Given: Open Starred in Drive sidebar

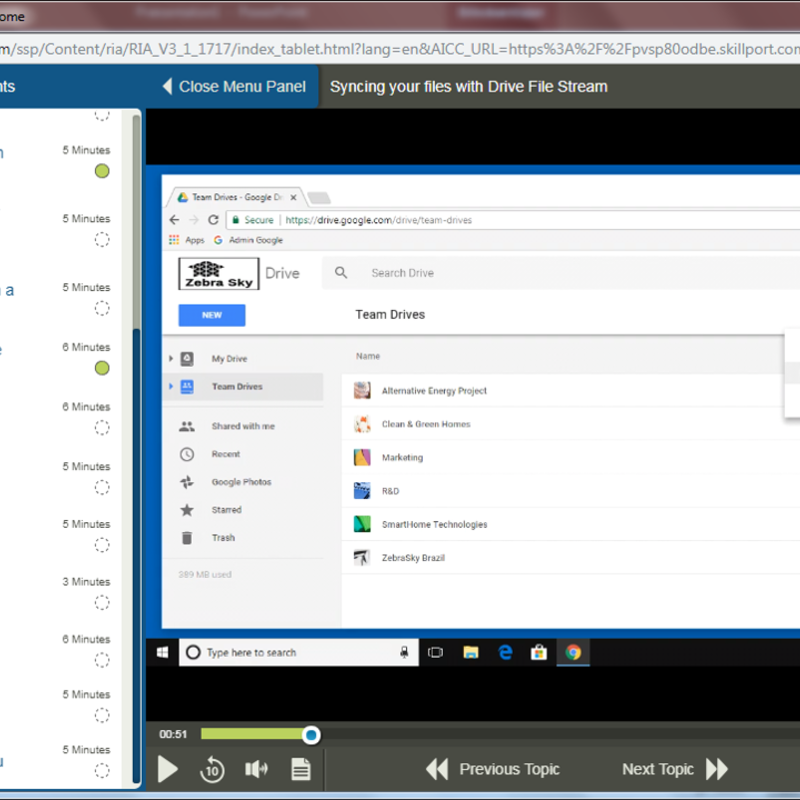Looking at the screenshot, I should pyautogui.click(x=227, y=510).
